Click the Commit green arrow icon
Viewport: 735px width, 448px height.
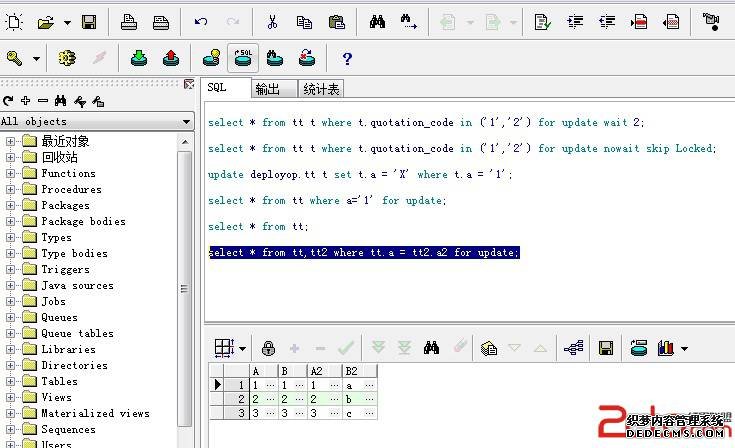[x=139, y=59]
